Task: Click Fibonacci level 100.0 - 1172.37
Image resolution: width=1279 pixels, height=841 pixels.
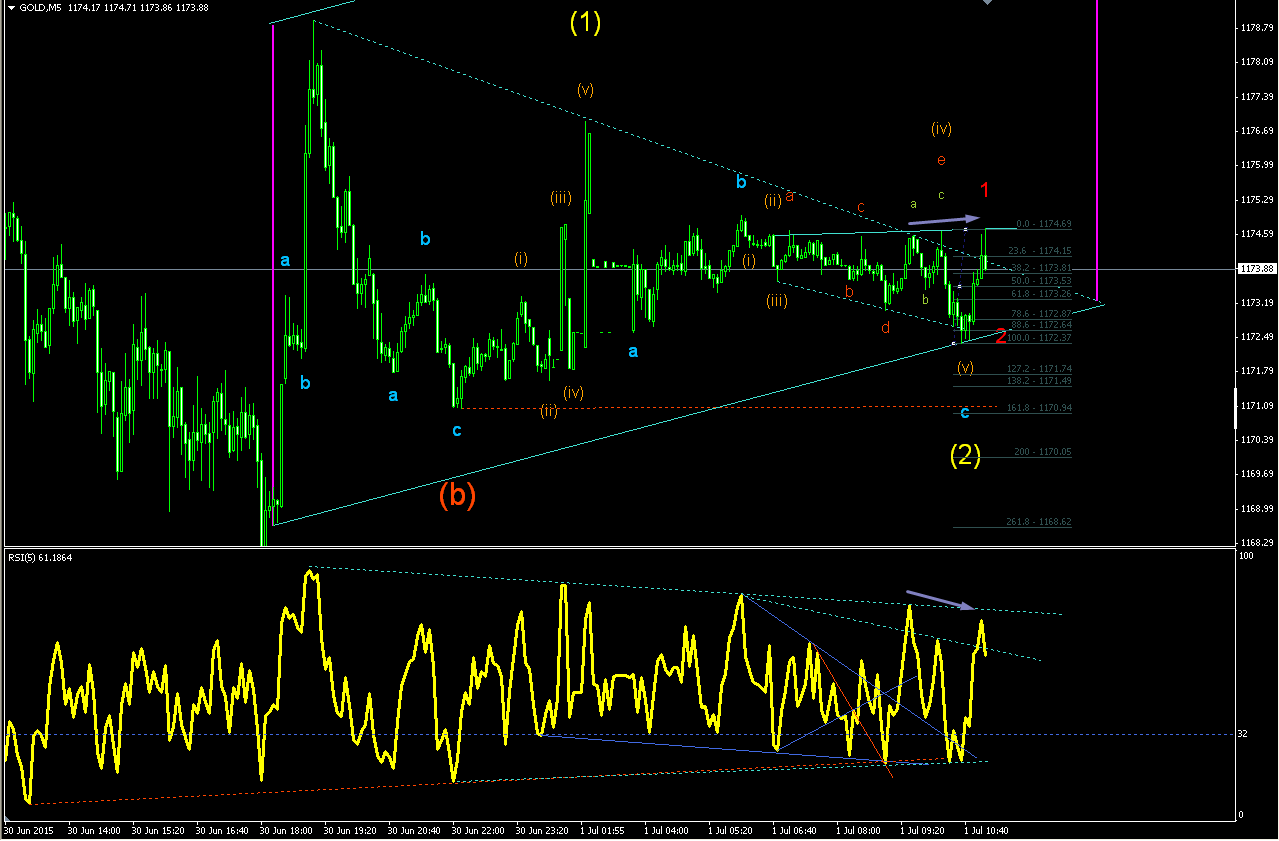Action: tap(1039, 338)
